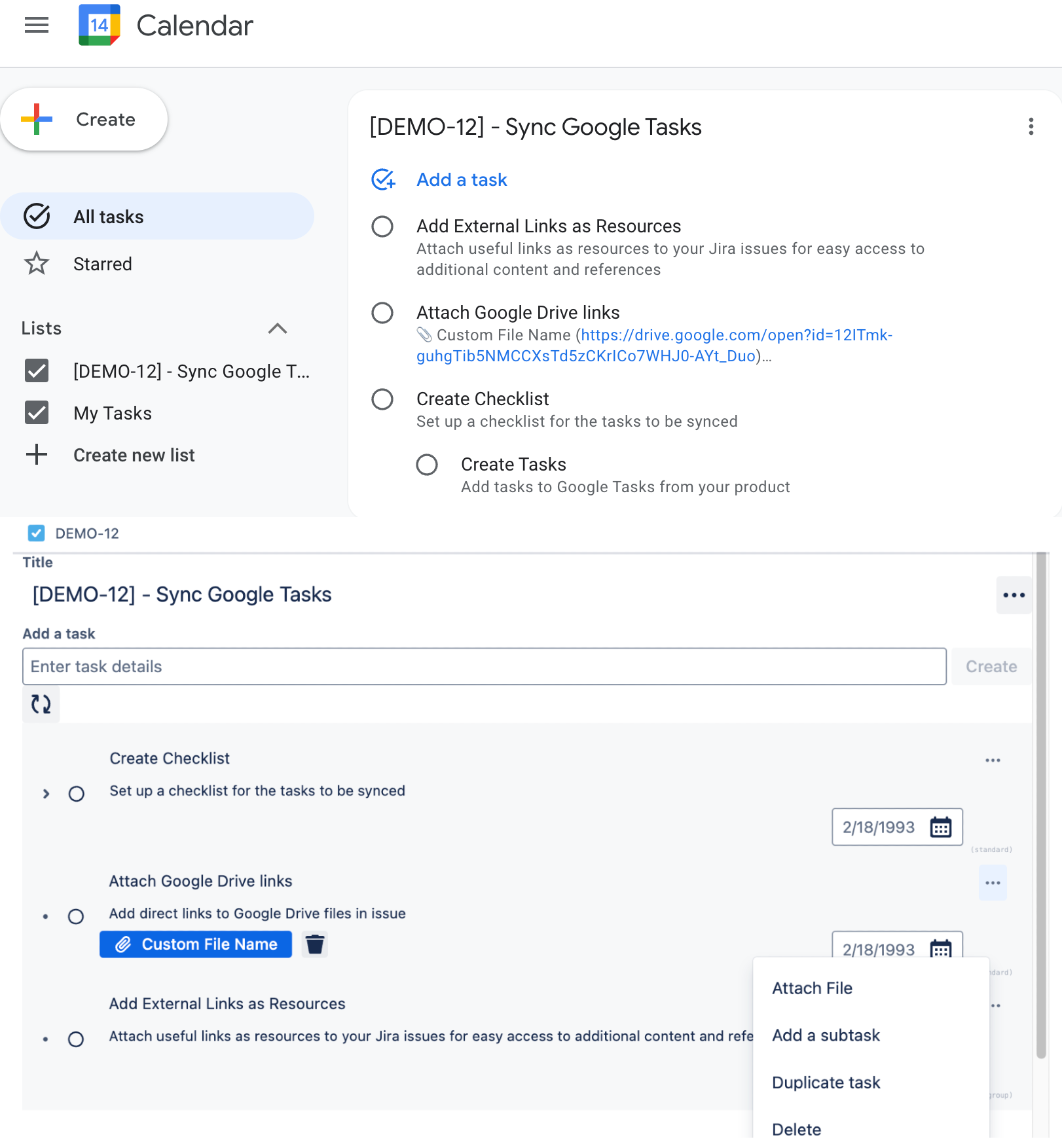
Task: Open the hamburger navigation menu
Action: click(37, 25)
